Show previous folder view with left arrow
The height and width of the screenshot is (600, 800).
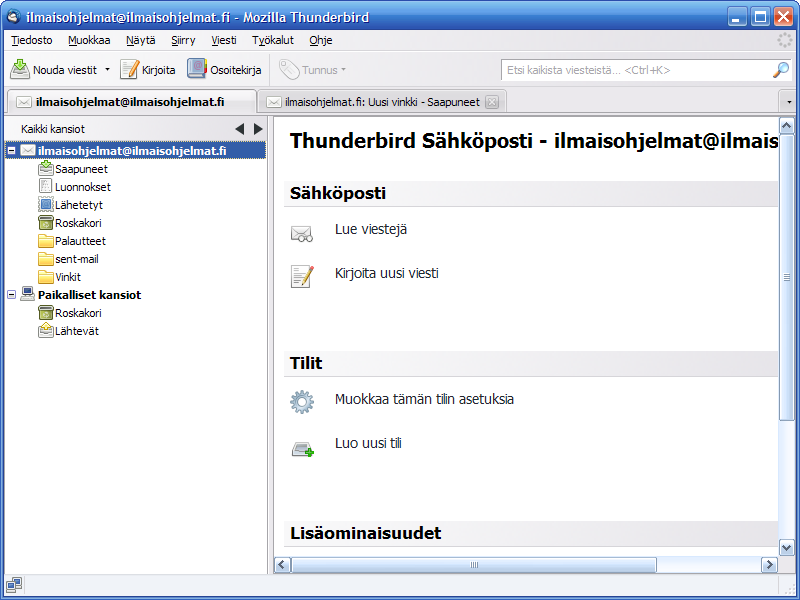(239, 129)
